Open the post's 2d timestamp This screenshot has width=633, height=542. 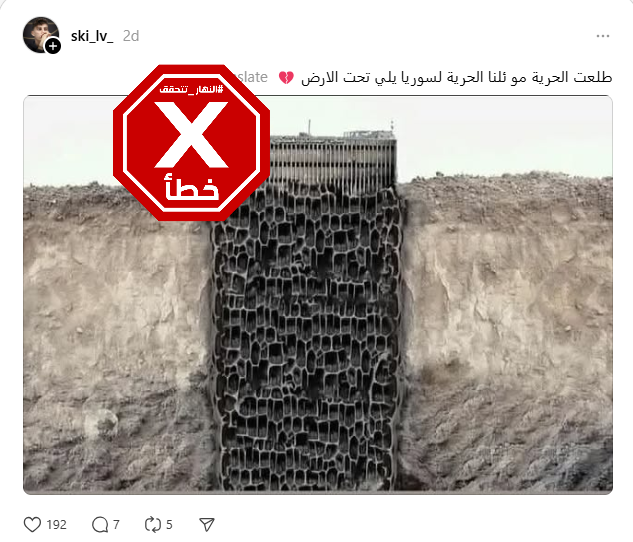(131, 36)
